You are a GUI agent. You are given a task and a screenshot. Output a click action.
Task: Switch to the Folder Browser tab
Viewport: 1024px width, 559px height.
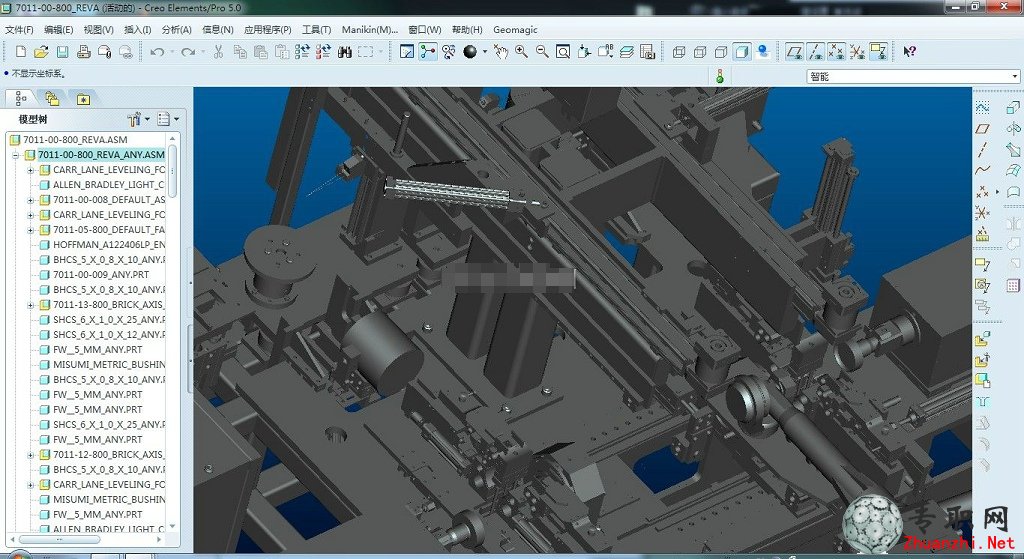coord(52,99)
